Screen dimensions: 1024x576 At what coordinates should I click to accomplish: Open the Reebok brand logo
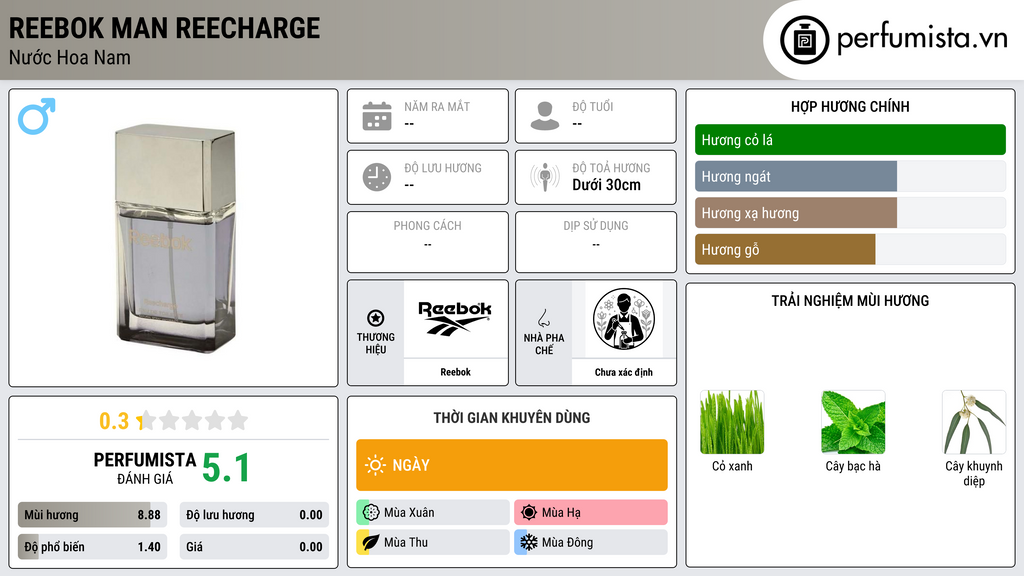pos(455,319)
